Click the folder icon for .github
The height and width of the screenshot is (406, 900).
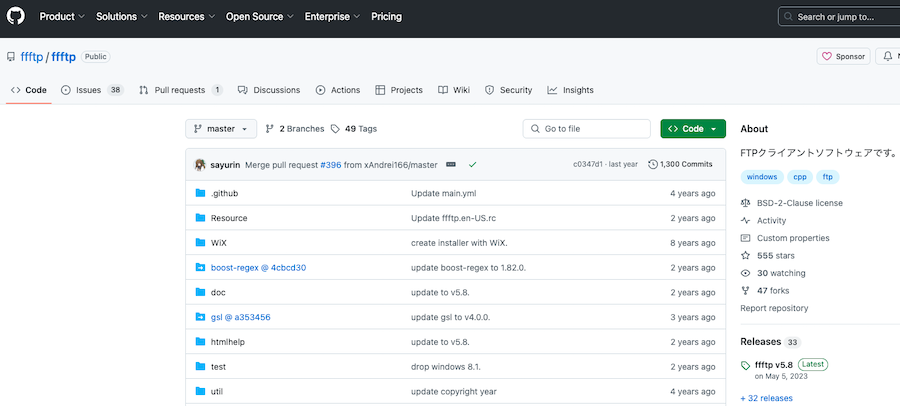200,194
